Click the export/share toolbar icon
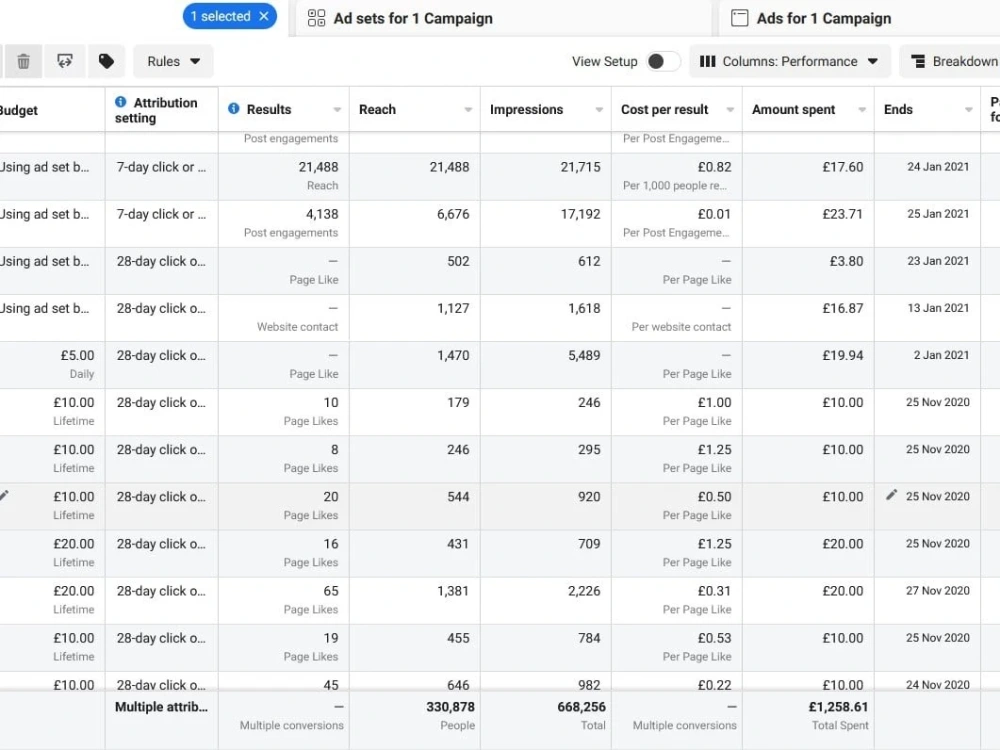The width and height of the screenshot is (1000, 750). [x=64, y=61]
